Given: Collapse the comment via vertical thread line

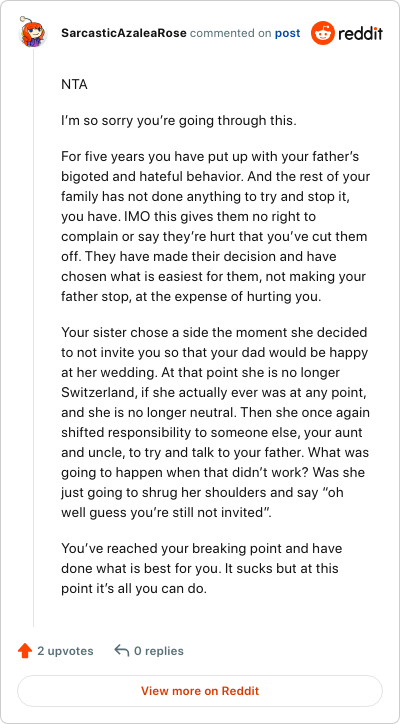Looking at the screenshot, I should coord(33,337).
